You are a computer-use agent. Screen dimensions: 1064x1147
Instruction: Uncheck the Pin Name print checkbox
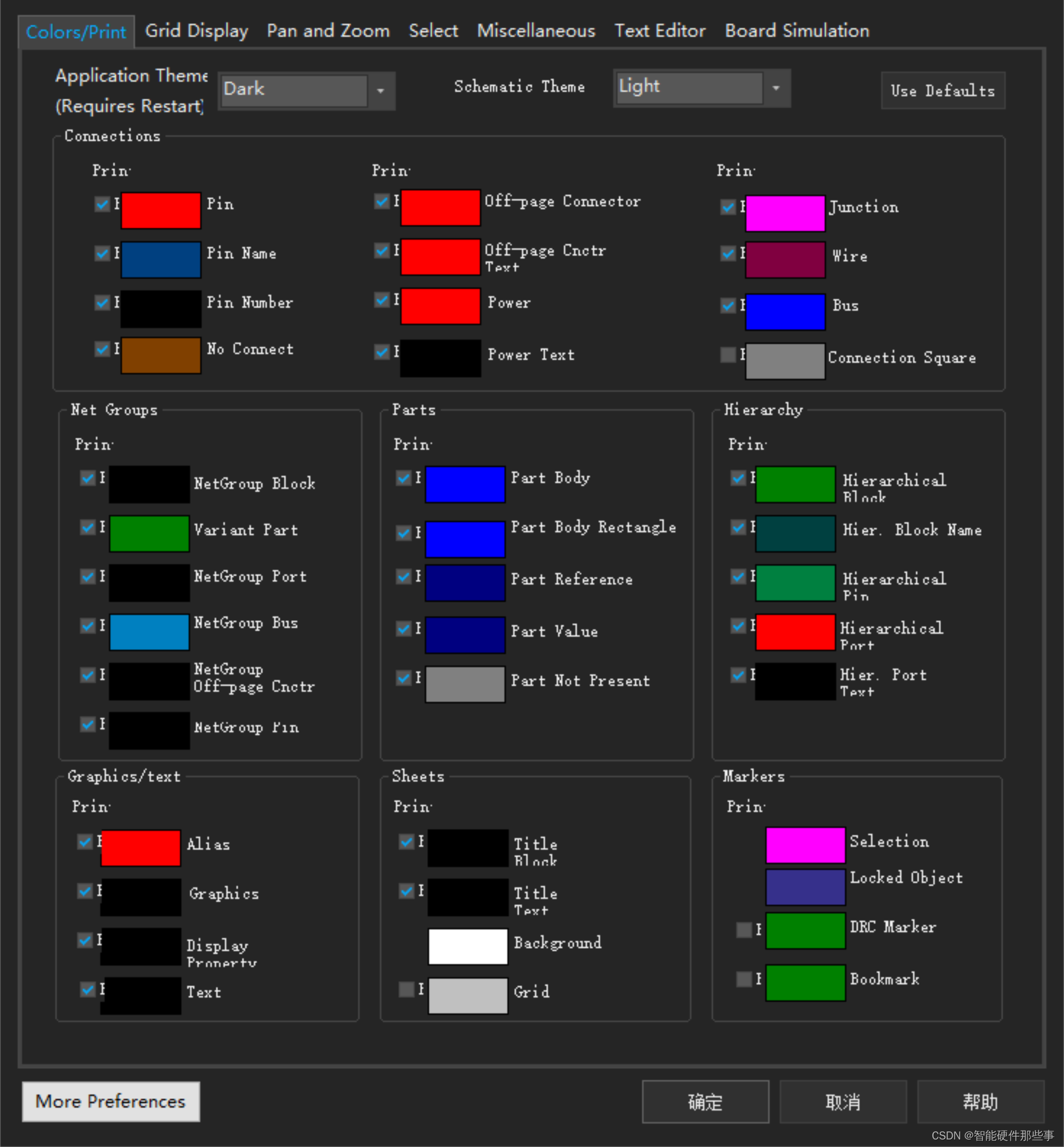click(102, 253)
